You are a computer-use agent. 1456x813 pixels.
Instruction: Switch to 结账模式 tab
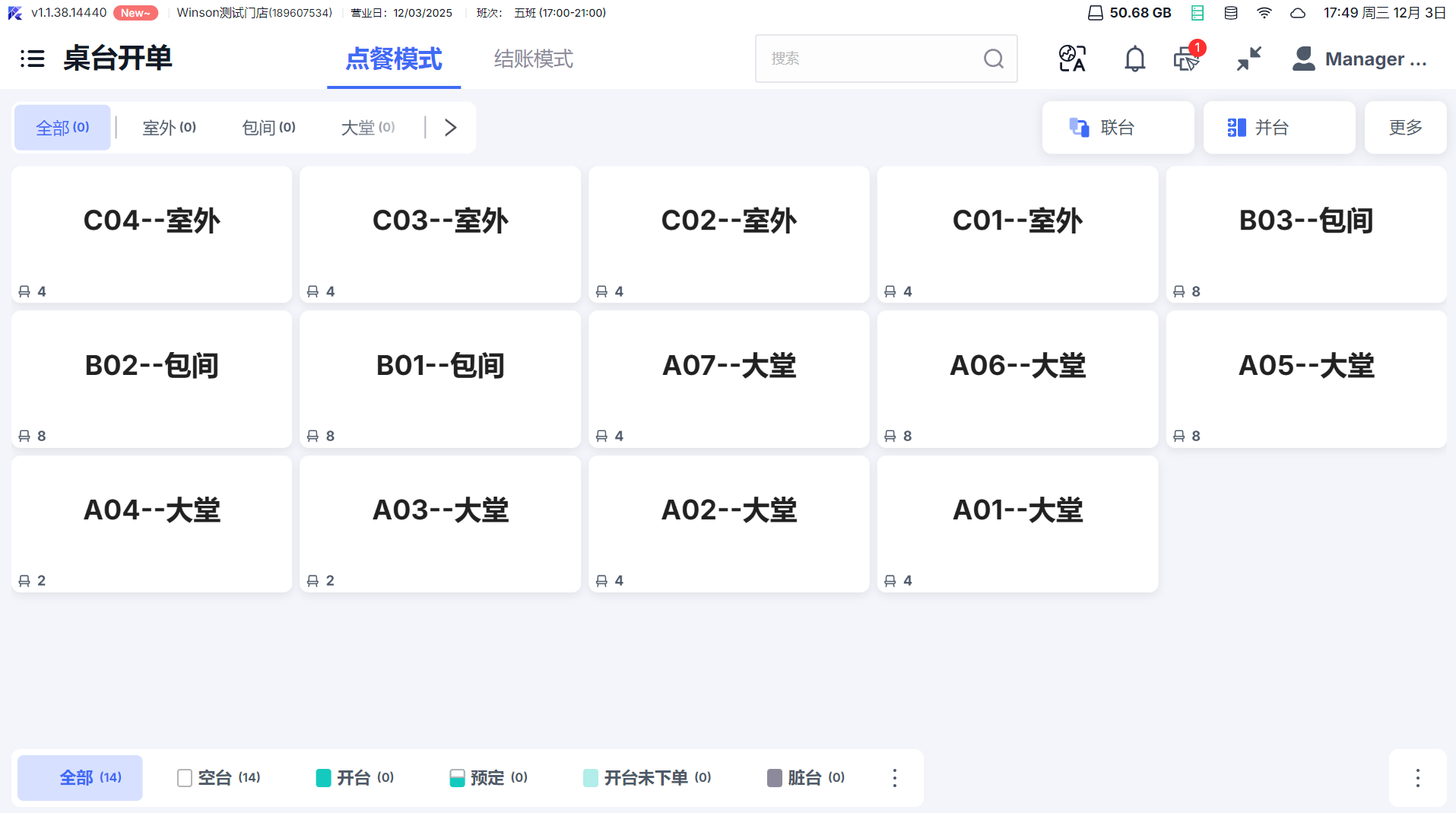click(533, 59)
